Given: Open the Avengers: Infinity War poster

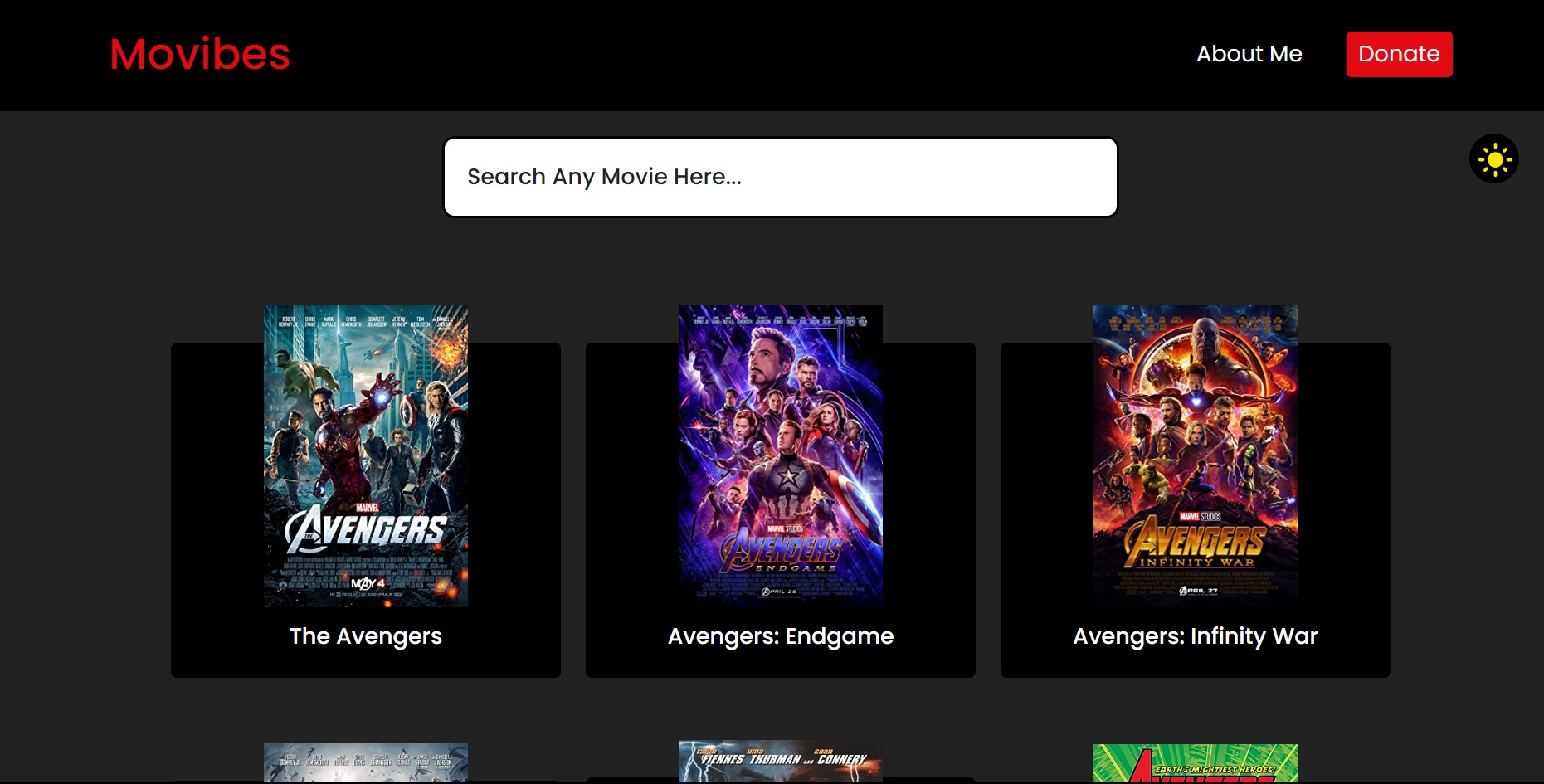Looking at the screenshot, I should [1196, 456].
